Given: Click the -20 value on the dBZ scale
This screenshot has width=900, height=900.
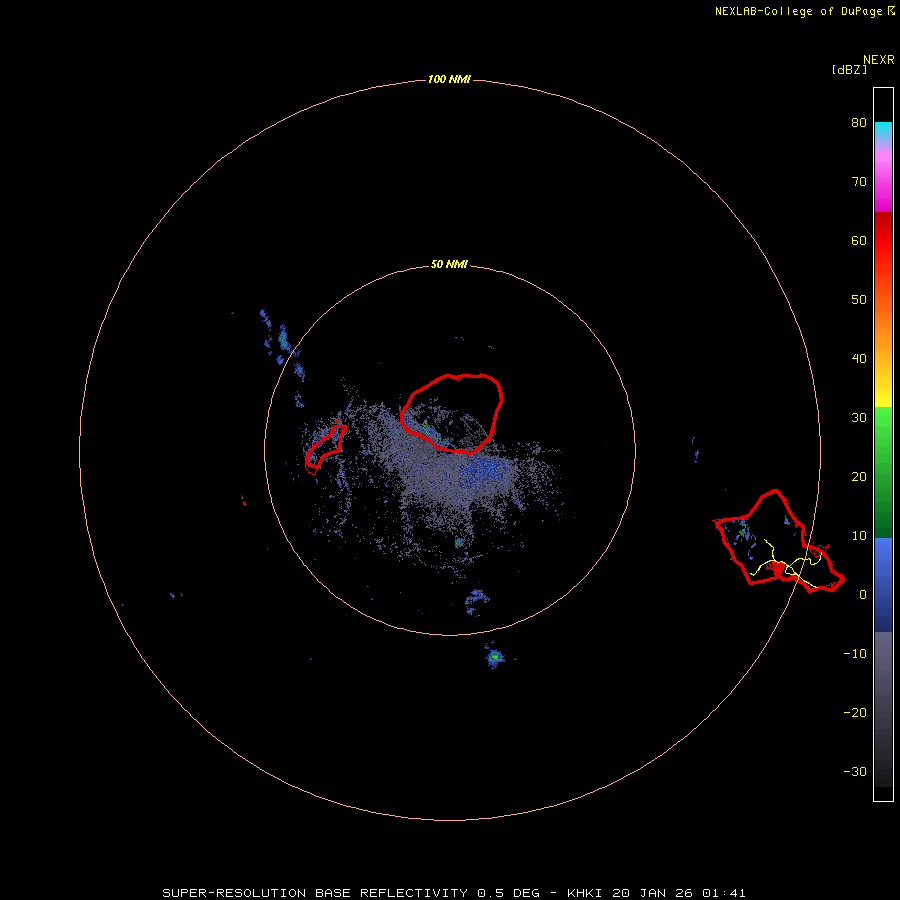Looking at the screenshot, I should pos(855,713).
